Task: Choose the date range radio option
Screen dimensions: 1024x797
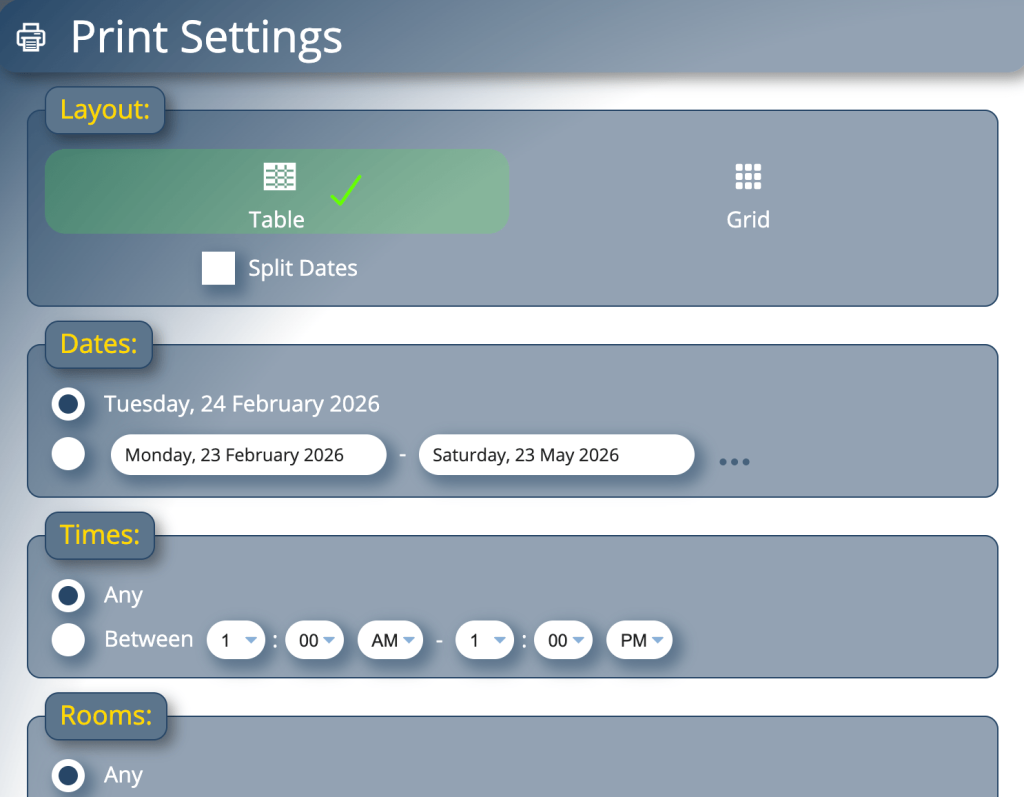Action: pos(68,454)
